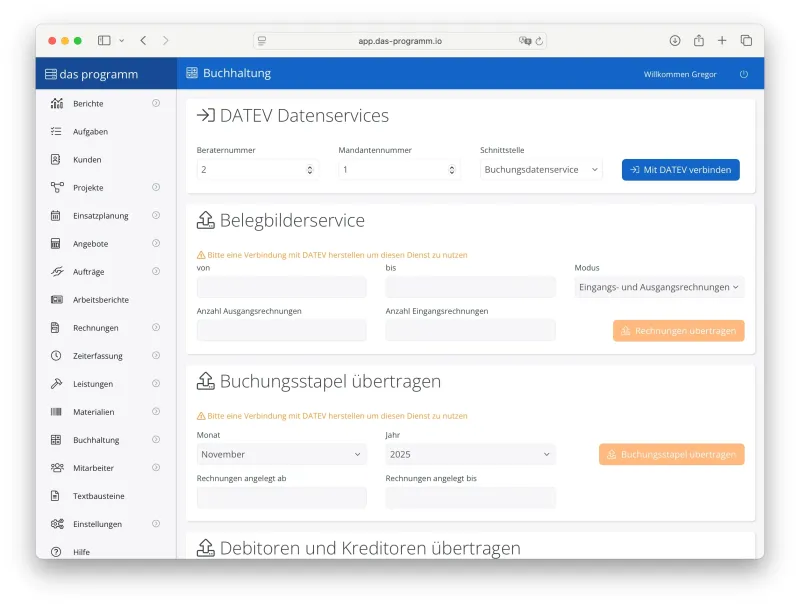Go to Mitarbeiter in the sidebar
This screenshot has width=800, height=606.
pos(93,468)
